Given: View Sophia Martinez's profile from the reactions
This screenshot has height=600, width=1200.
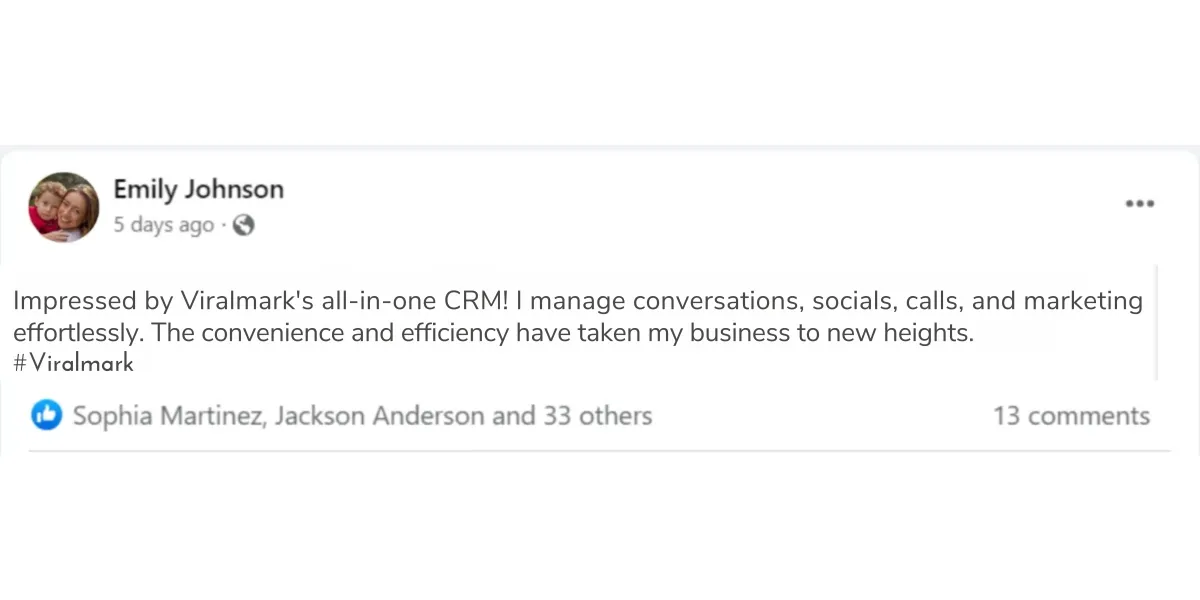Looking at the screenshot, I should pos(168,416).
